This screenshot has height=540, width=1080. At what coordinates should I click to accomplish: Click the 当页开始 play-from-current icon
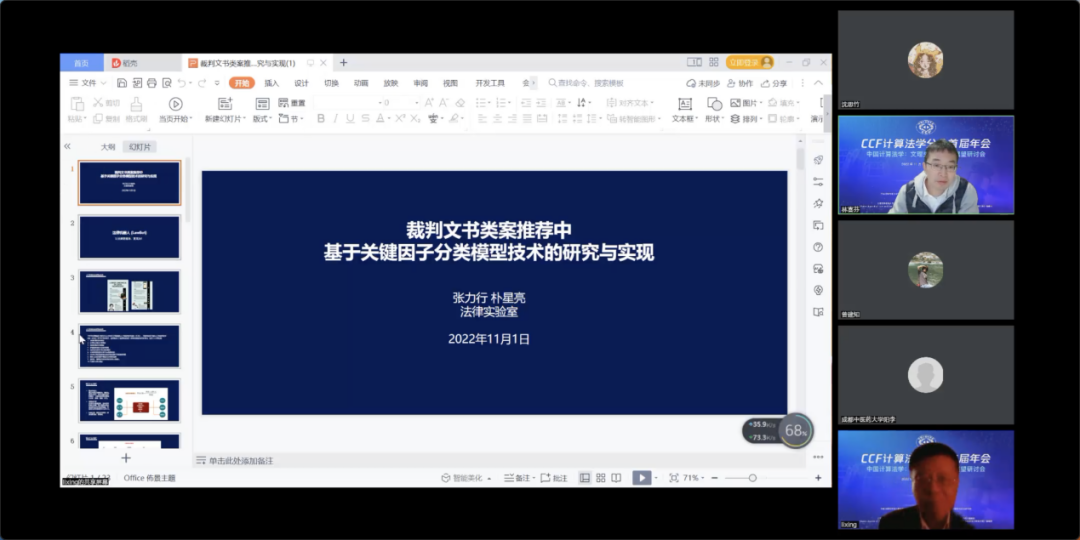pos(176,104)
